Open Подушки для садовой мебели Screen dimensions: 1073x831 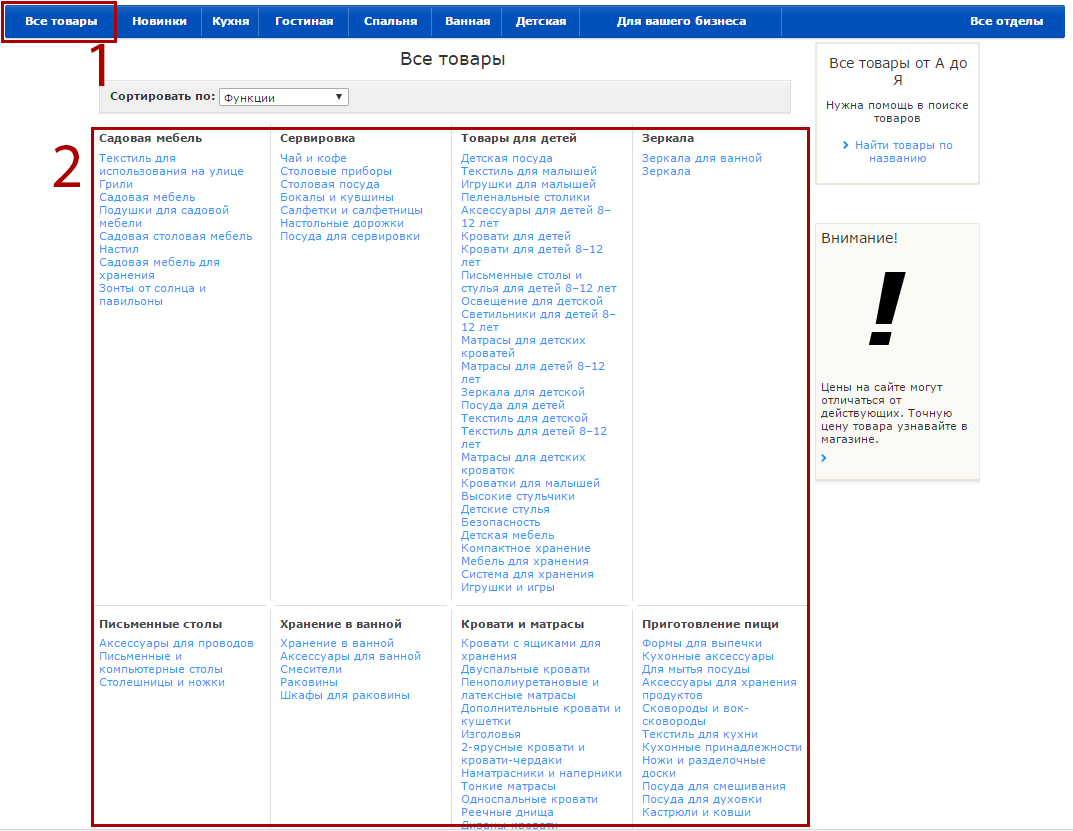(x=164, y=216)
